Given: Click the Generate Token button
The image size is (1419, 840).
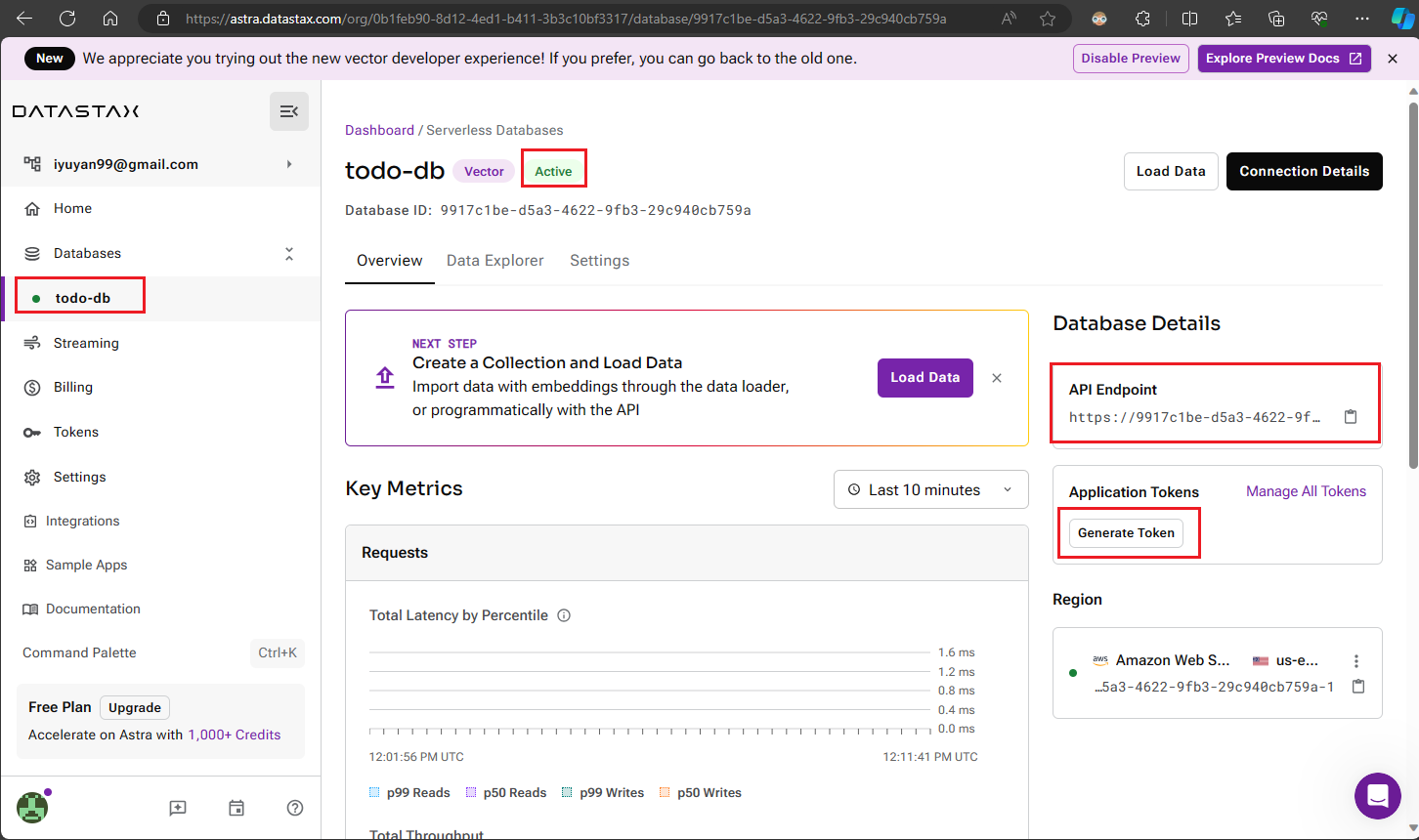Looking at the screenshot, I should pos(1126,532).
